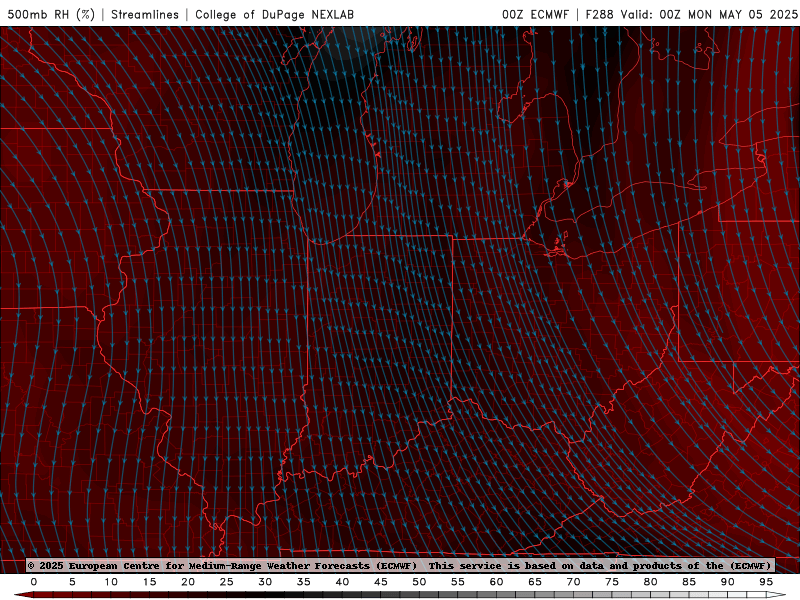Click the 'Streamlines' label in header

pyautogui.click(x=145, y=14)
